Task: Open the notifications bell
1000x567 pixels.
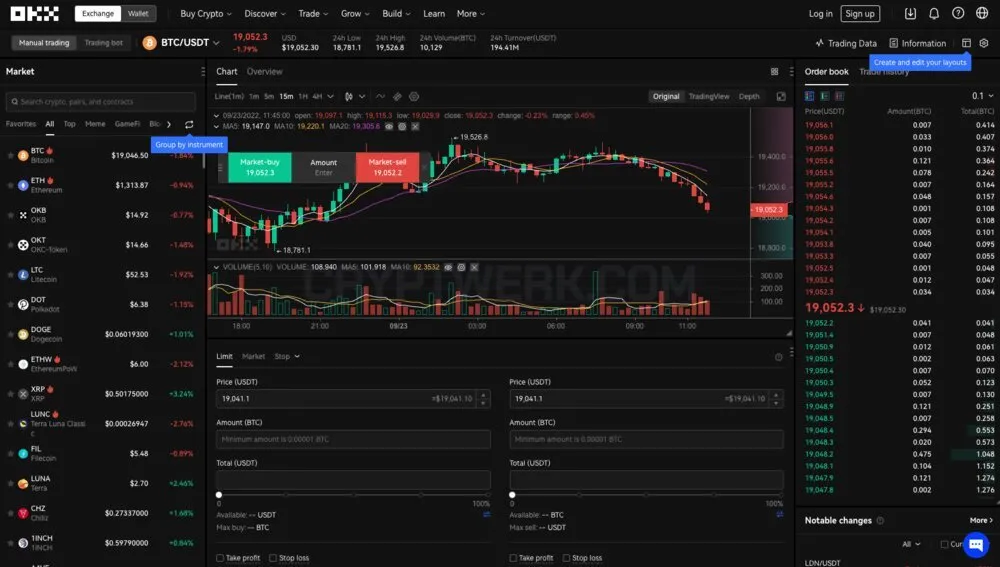Action: pyautogui.click(x=934, y=13)
